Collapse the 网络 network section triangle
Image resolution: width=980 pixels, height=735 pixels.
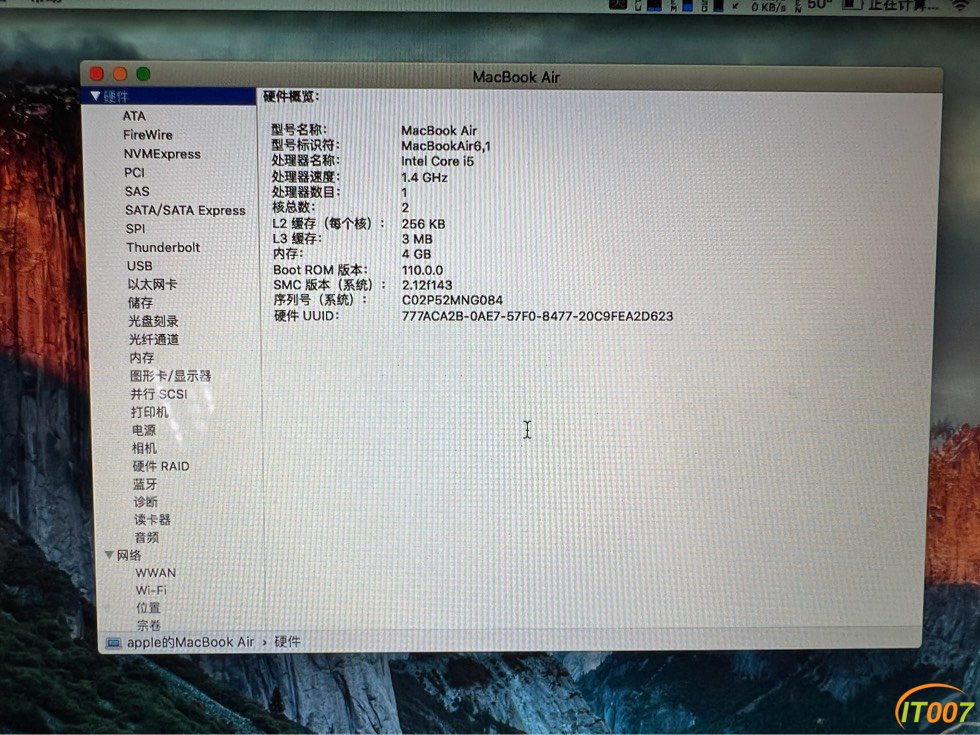(x=109, y=555)
